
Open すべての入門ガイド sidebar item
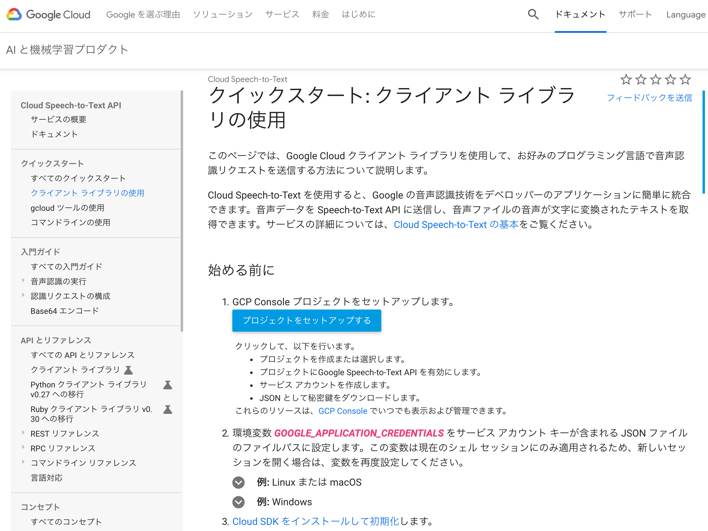66,267
